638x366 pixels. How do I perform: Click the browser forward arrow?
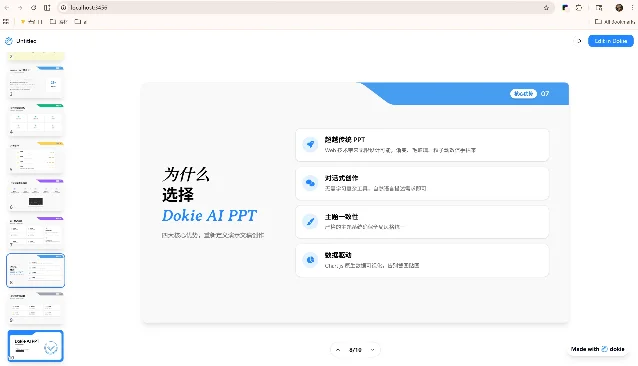click(20, 8)
